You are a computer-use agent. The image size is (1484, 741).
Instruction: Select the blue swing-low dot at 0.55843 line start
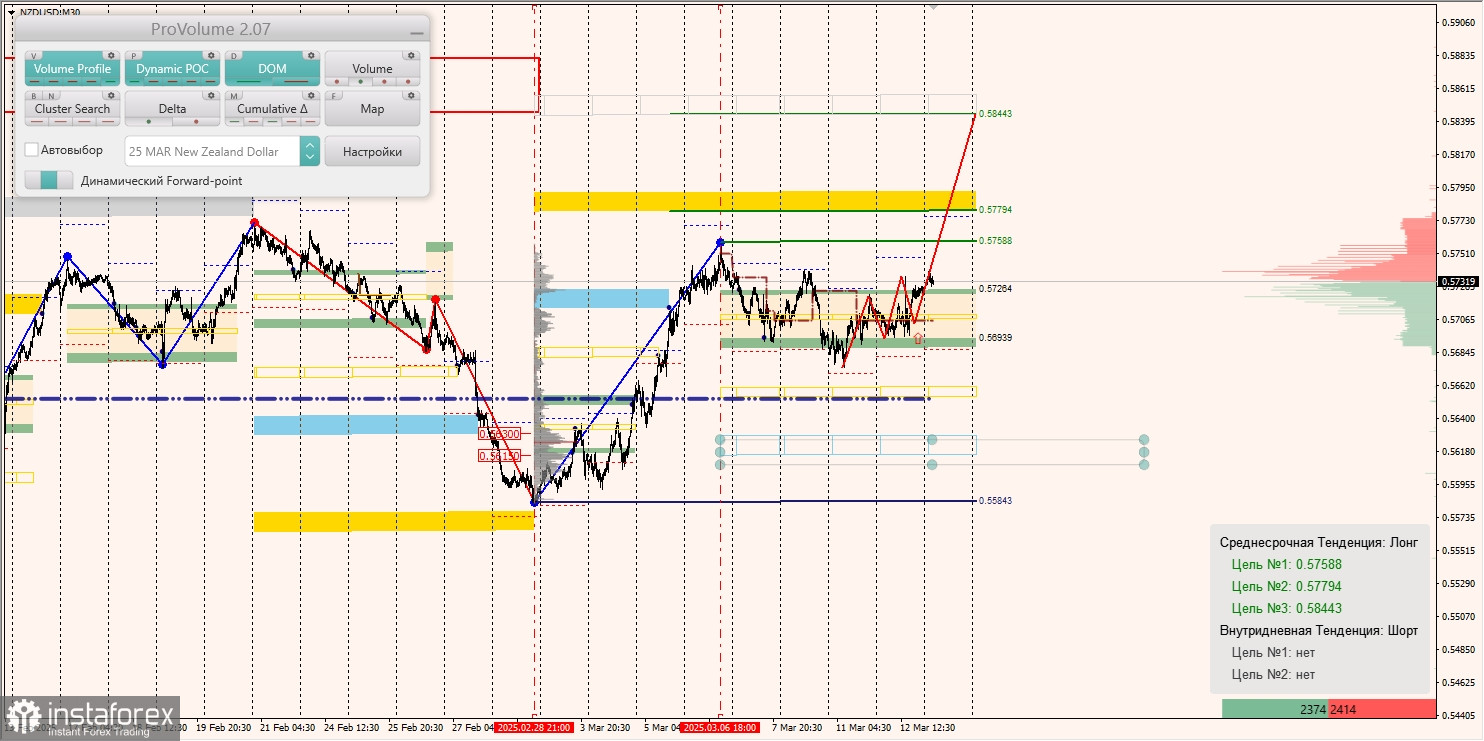click(535, 501)
